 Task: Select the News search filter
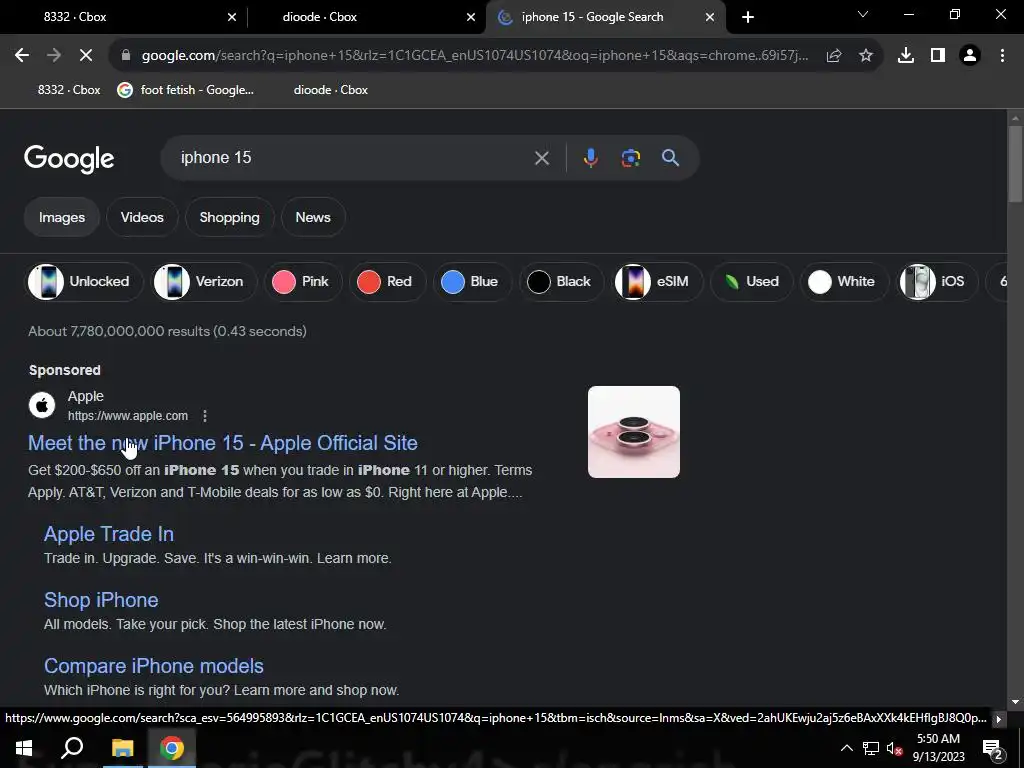pyautogui.click(x=313, y=217)
